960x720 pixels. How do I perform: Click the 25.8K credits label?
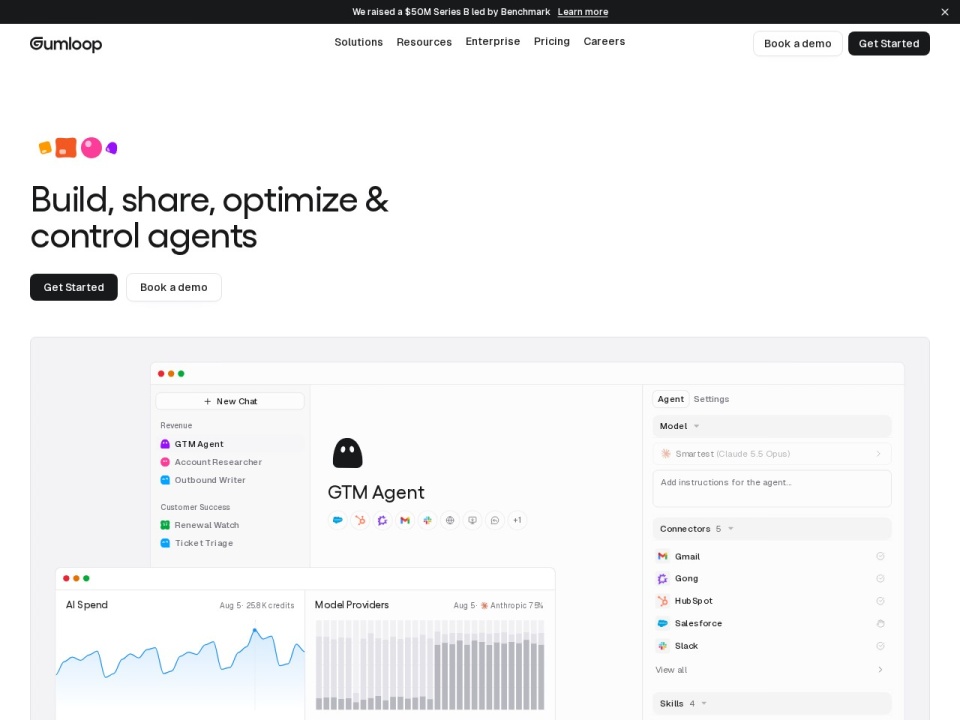270,606
